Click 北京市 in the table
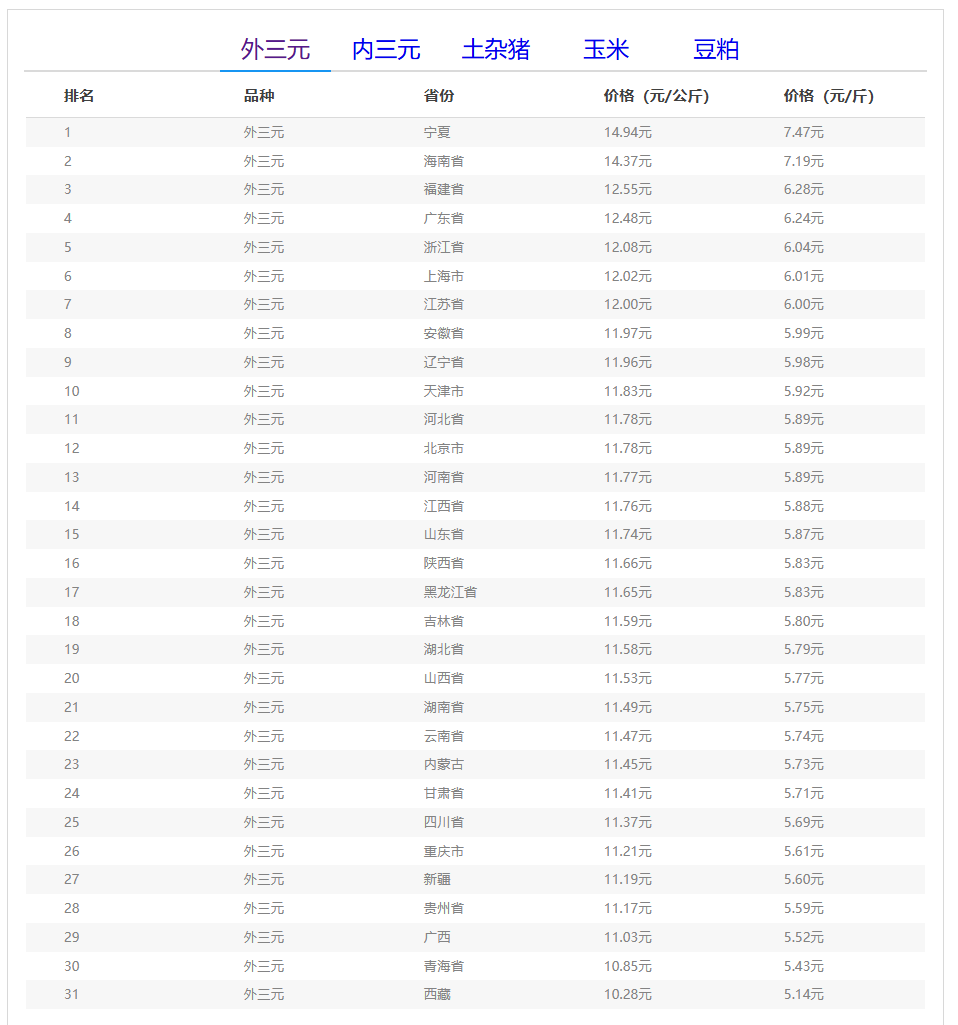This screenshot has height=1025, width=958. click(443, 448)
